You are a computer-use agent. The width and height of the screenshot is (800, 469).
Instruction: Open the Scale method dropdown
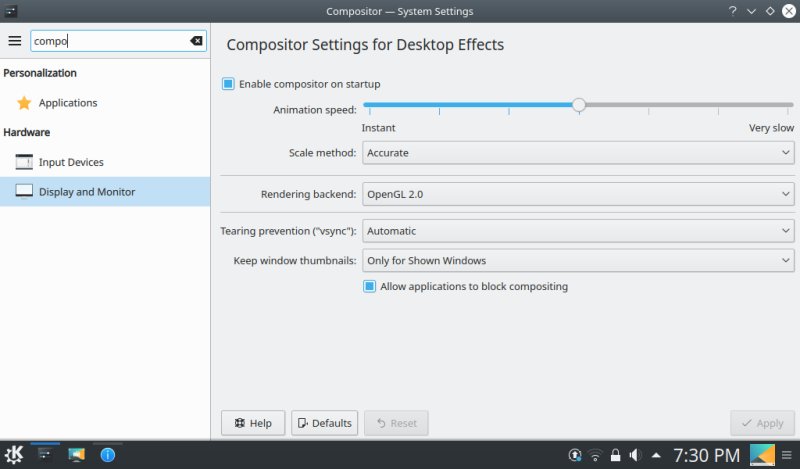[578, 153]
